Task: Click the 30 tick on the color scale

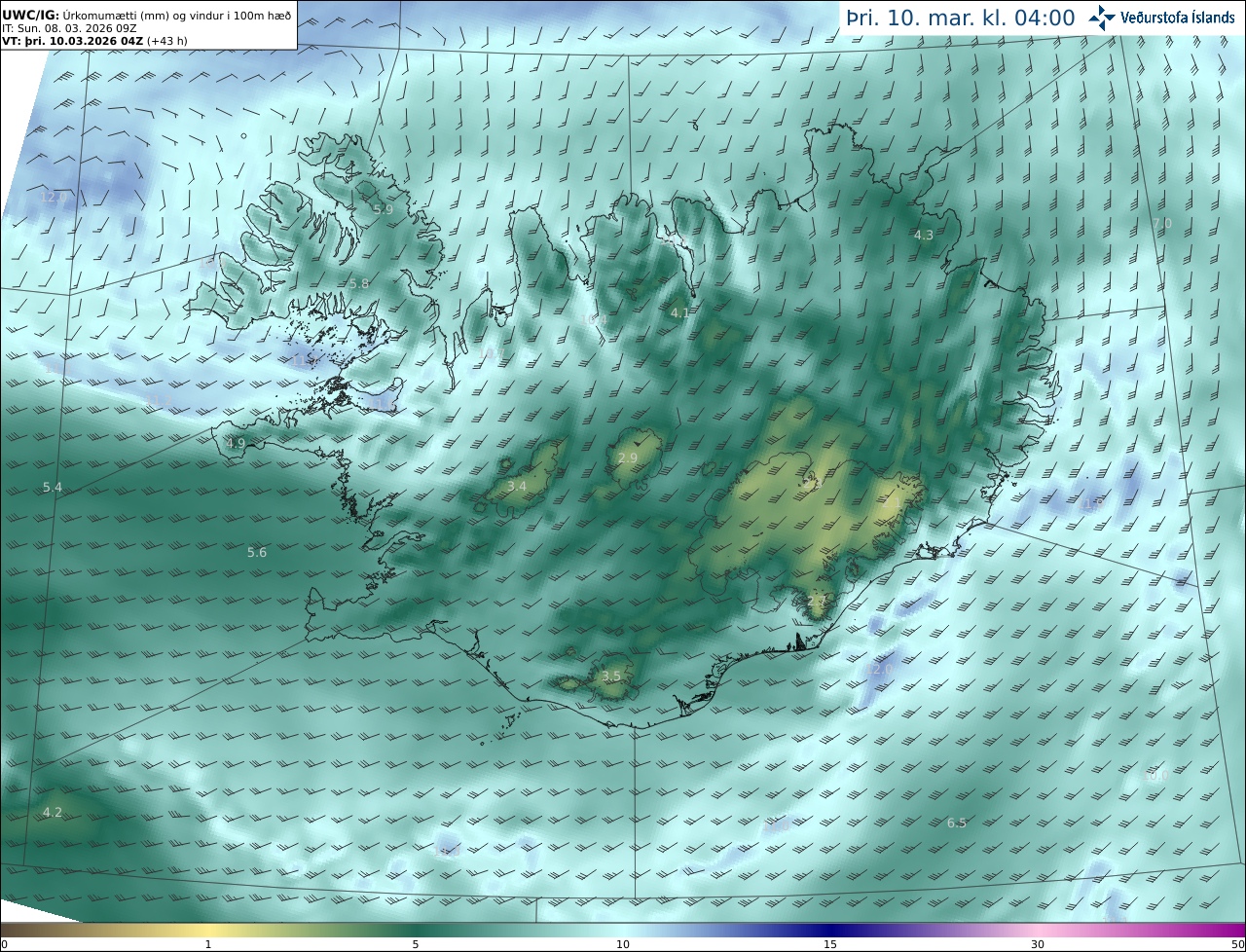Action: [x=1038, y=944]
